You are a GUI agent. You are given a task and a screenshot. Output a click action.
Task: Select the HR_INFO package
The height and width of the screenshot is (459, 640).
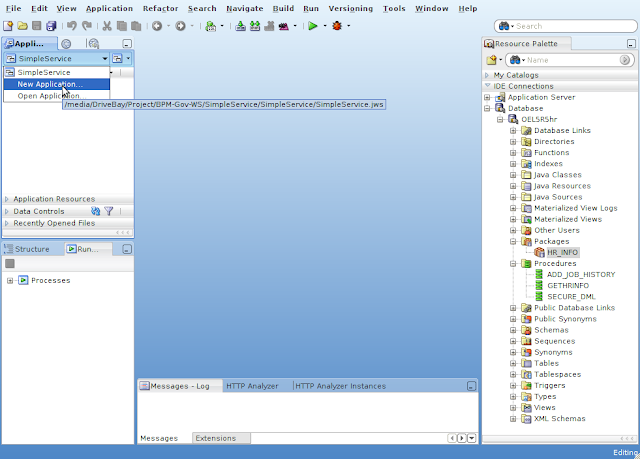(x=562, y=253)
